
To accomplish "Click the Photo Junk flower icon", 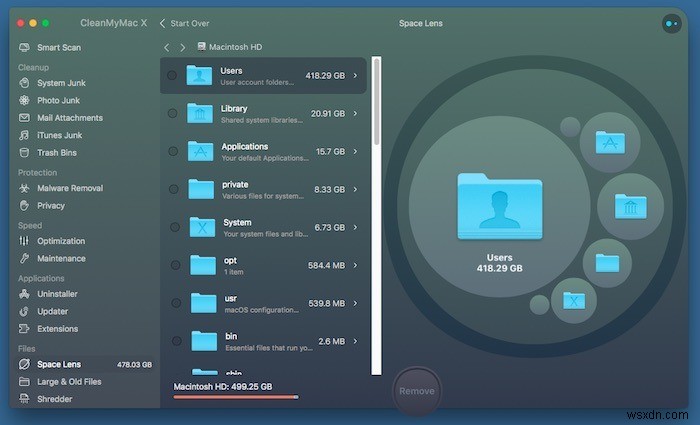I will click(x=24, y=100).
